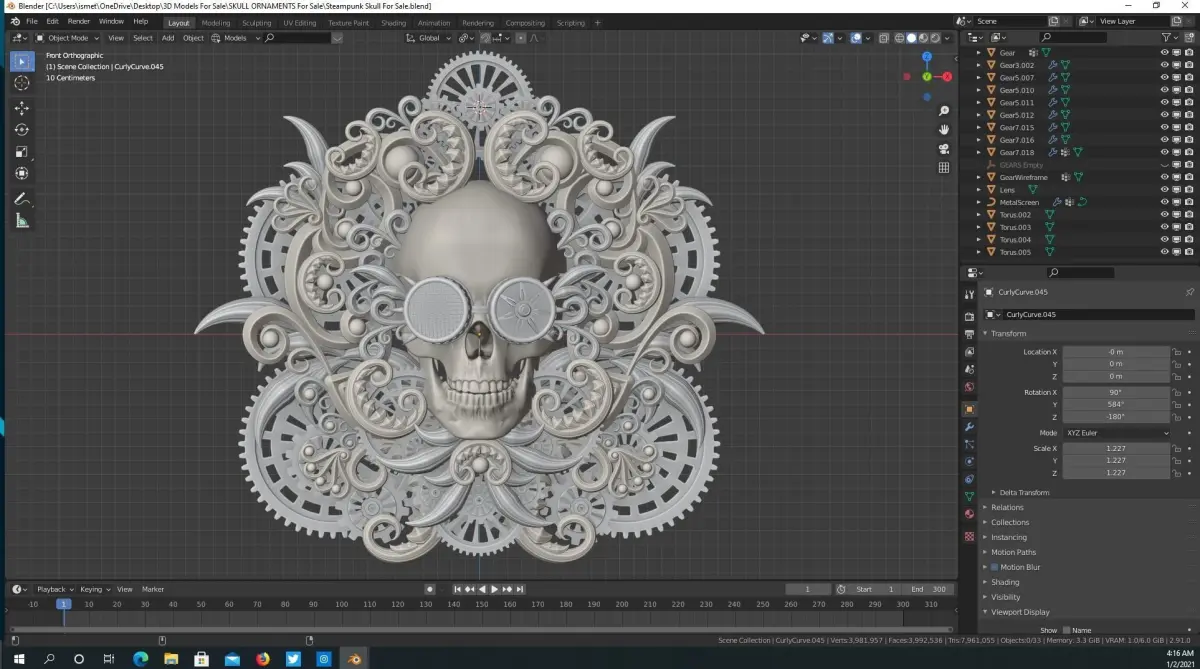Select the Transform tool
The image size is (1200, 669).
point(22,174)
